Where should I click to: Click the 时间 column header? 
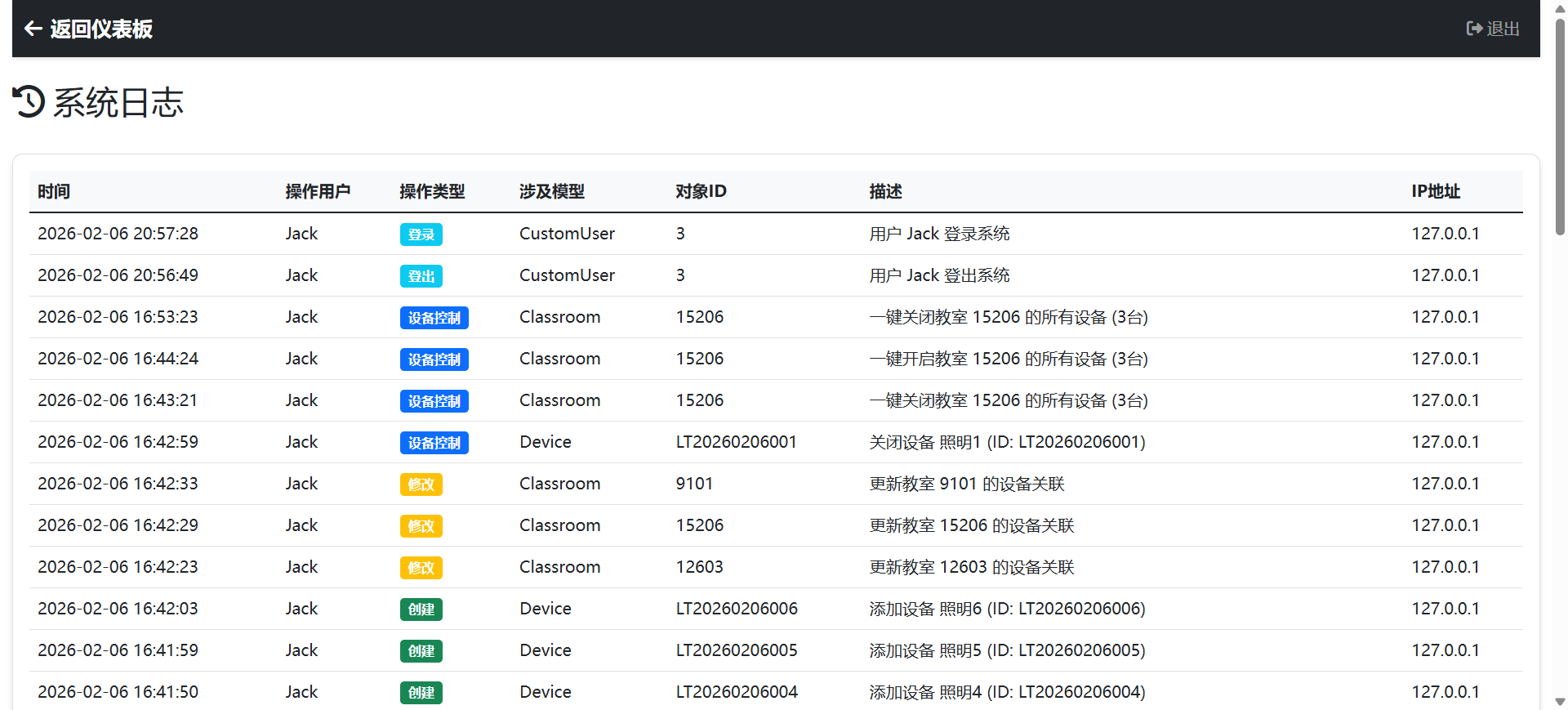(54, 191)
